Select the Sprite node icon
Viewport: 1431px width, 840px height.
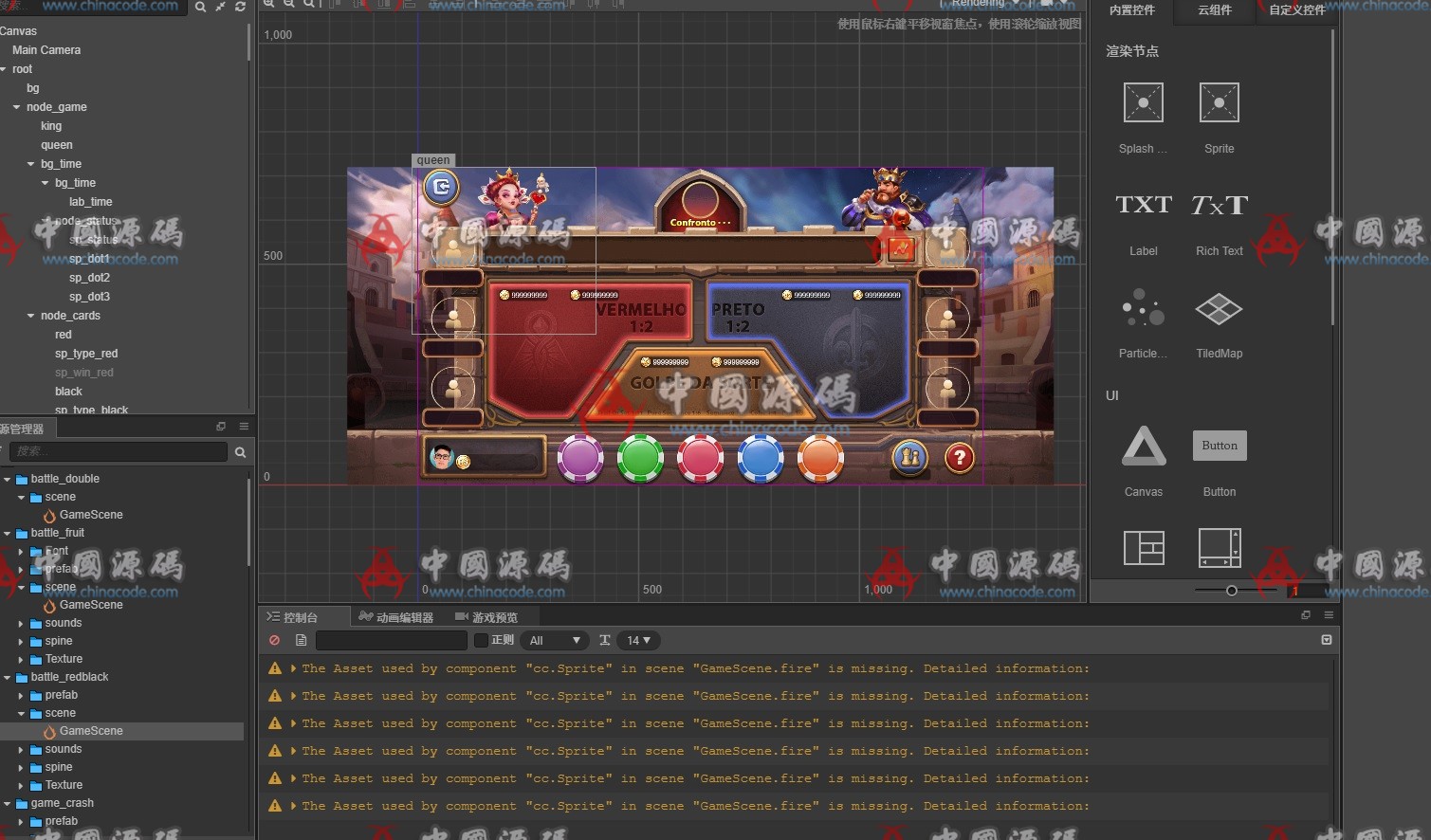pyautogui.click(x=1219, y=102)
